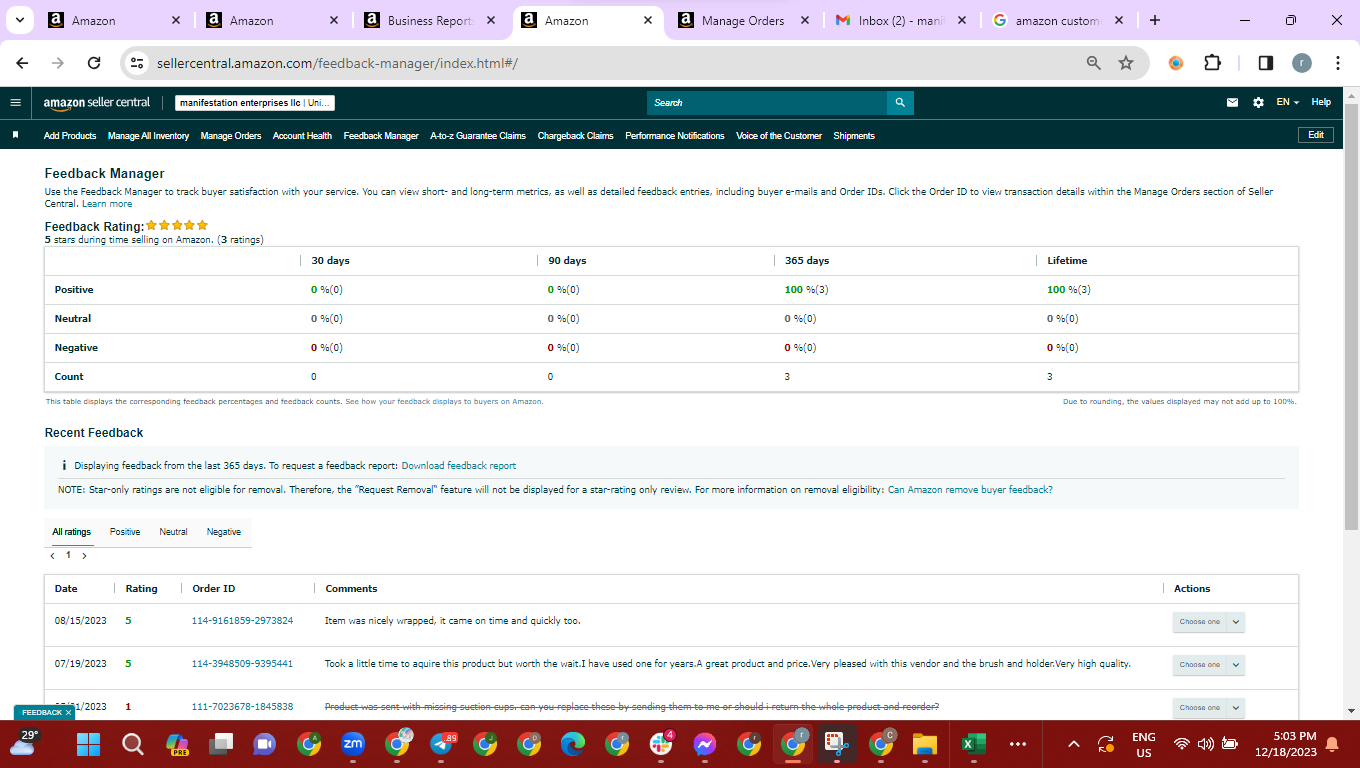
Task: Click the Can Amazon remove buyer feedback link
Action: pyautogui.click(x=970, y=490)
